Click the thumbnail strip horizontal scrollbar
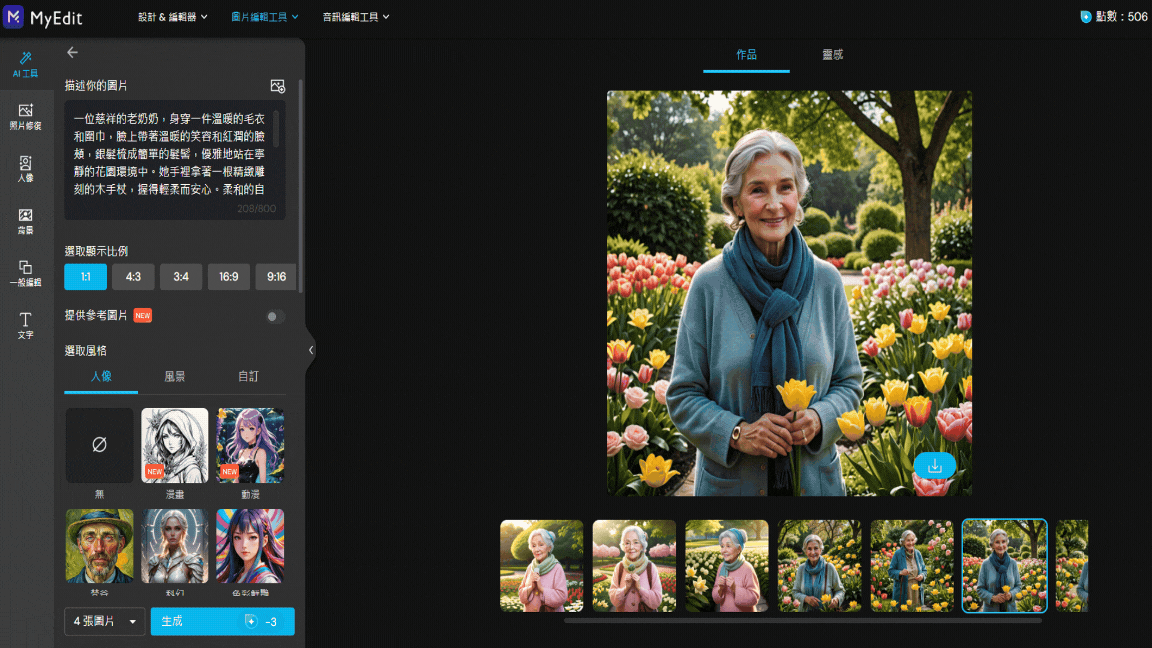 click(x=802, y=621)
